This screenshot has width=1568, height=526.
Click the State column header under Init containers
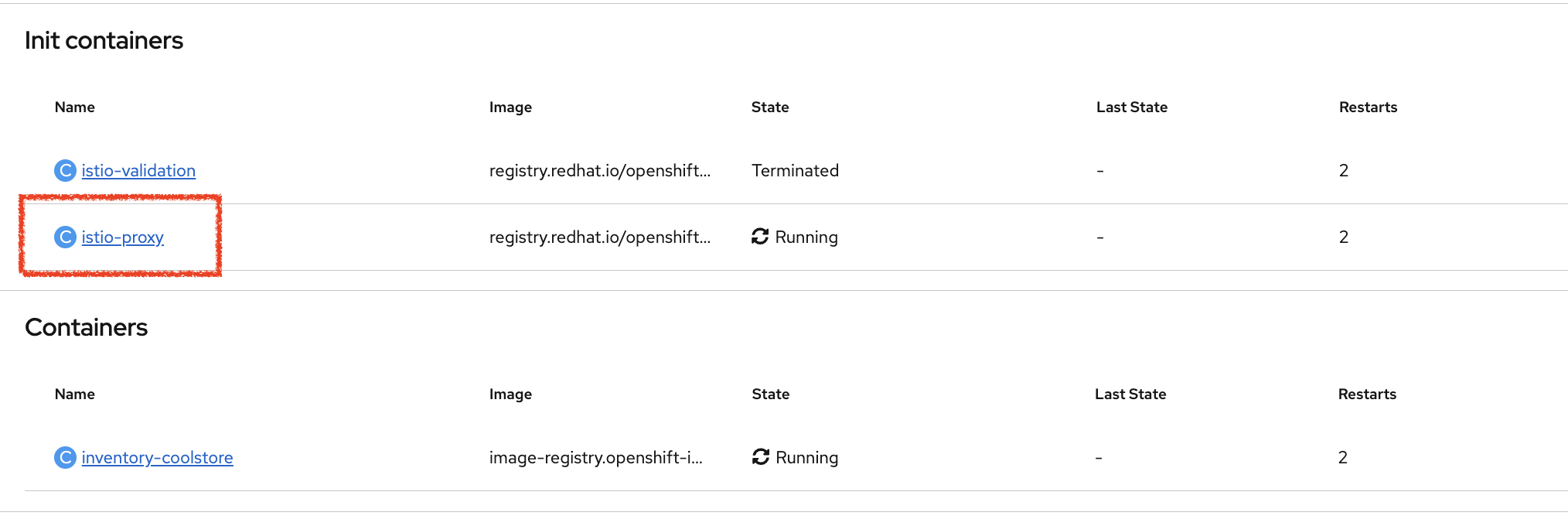pos(770,107)
